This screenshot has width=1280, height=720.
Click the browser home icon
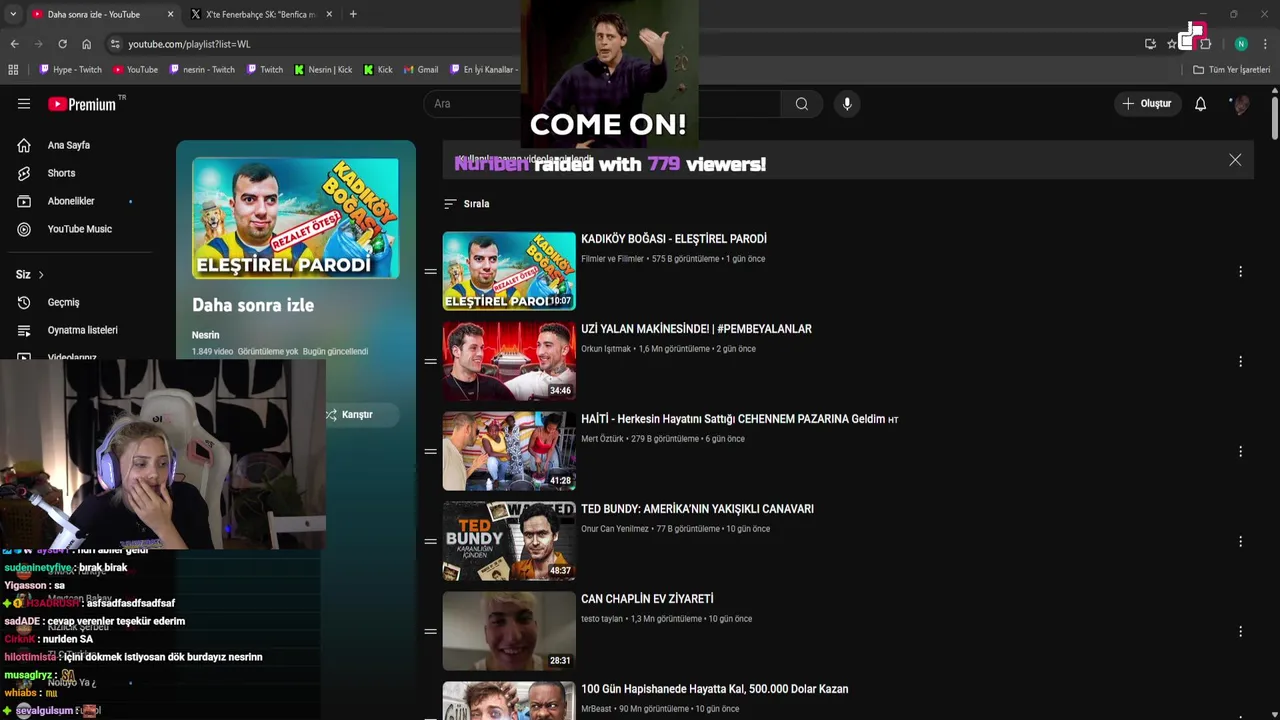tap(86, 44)
